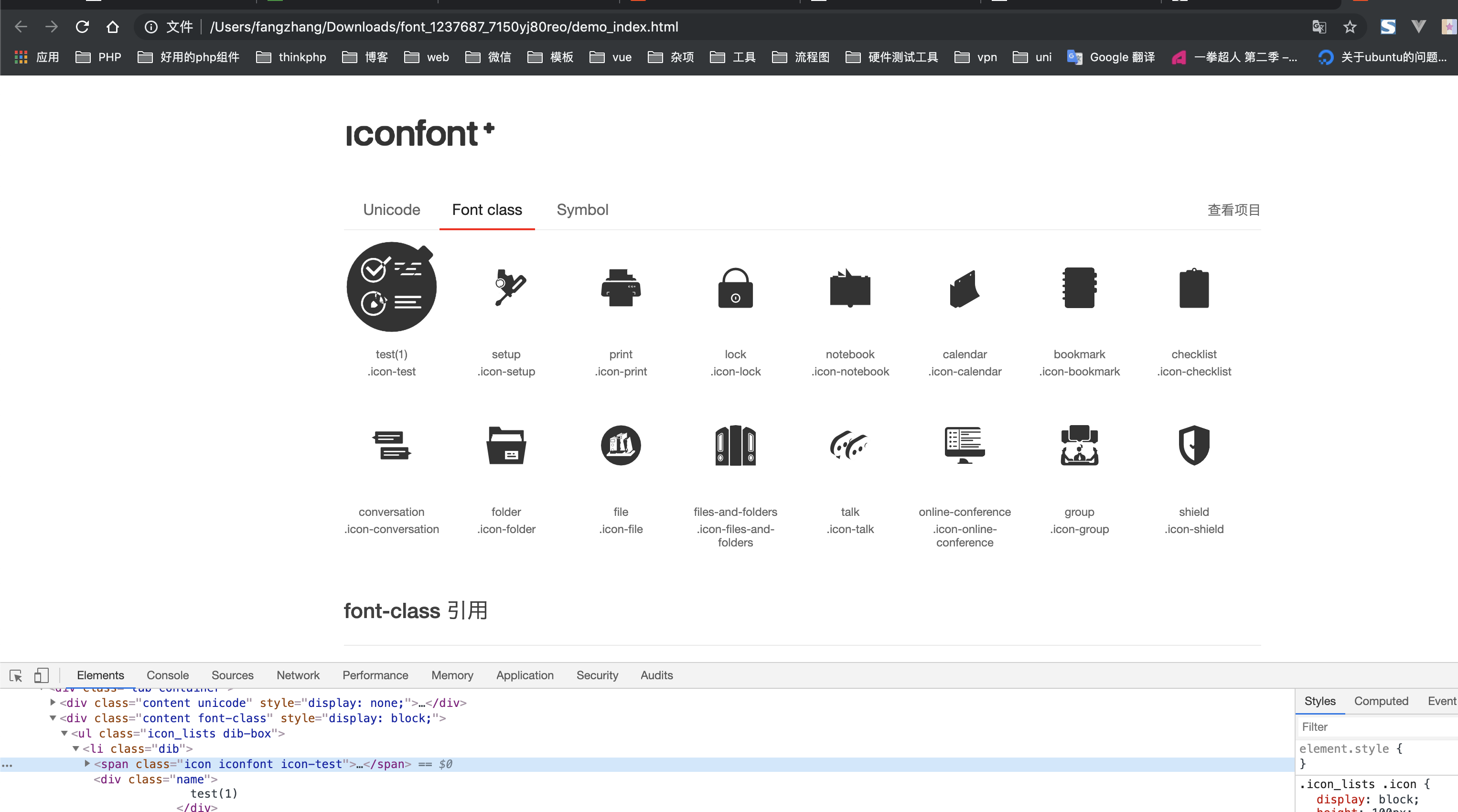Click the files-and-folders icon glyph
The height and width of the screenshot is (812, 1458).
click(735, 445)
